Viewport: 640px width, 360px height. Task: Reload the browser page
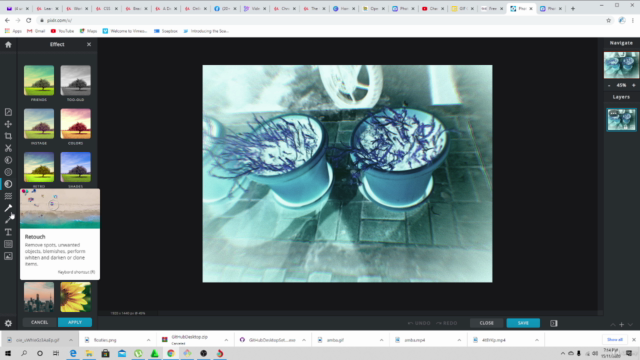tap(29, 20)
